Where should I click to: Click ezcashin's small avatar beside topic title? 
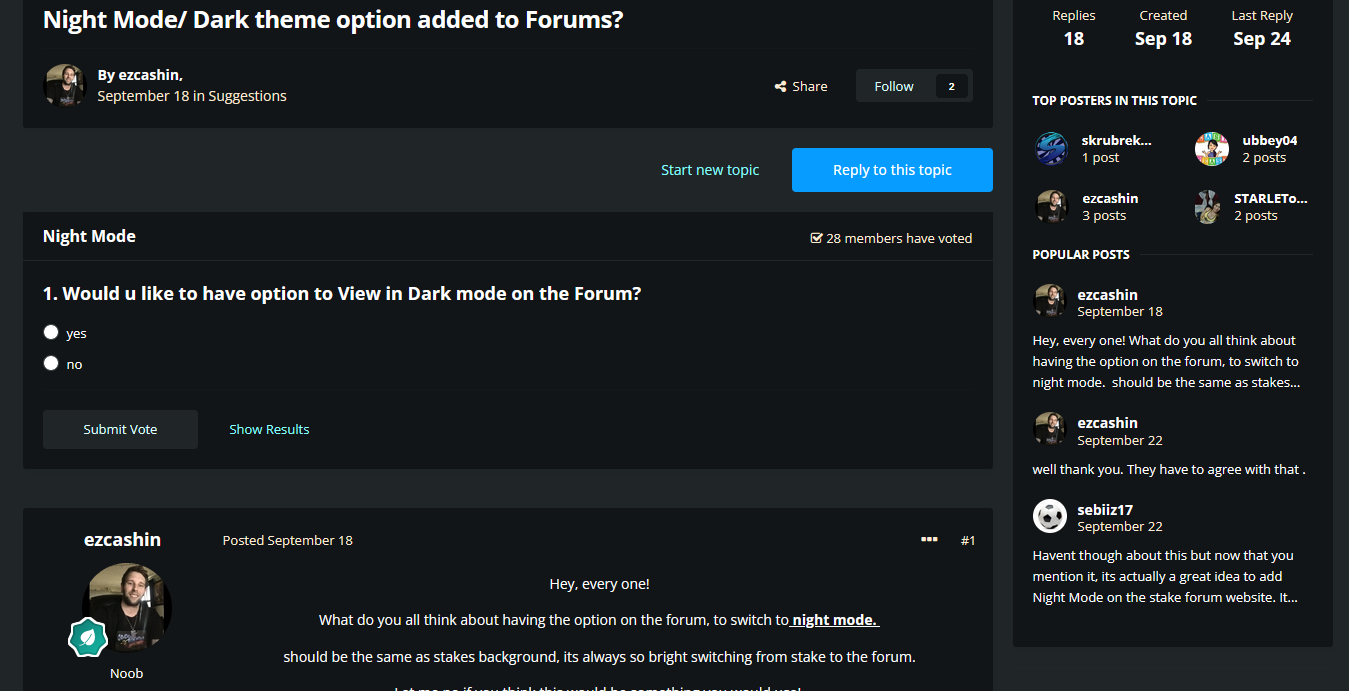[65, 85]
